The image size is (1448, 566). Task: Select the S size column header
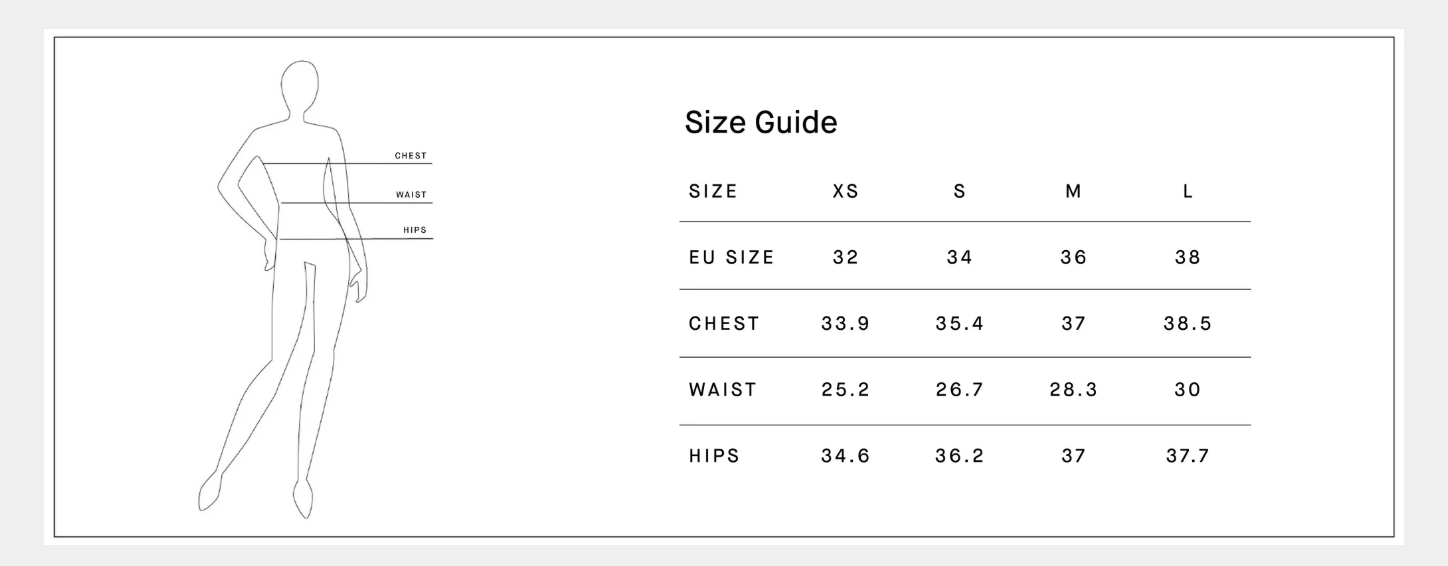[x=959, y=192]
